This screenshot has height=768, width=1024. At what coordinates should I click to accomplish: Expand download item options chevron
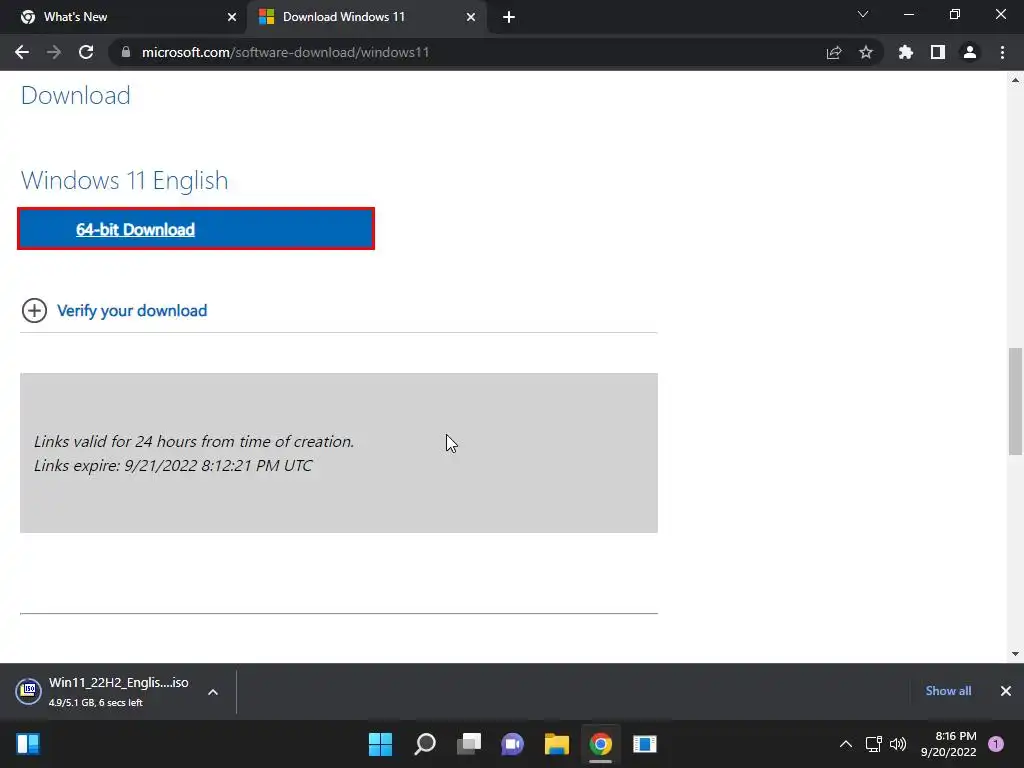213,692
